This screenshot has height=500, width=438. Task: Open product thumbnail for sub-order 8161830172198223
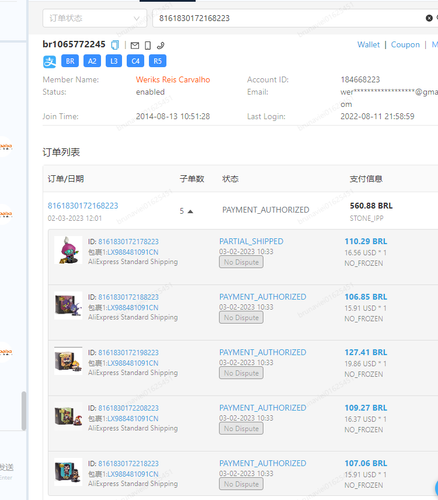coord(68,361)
